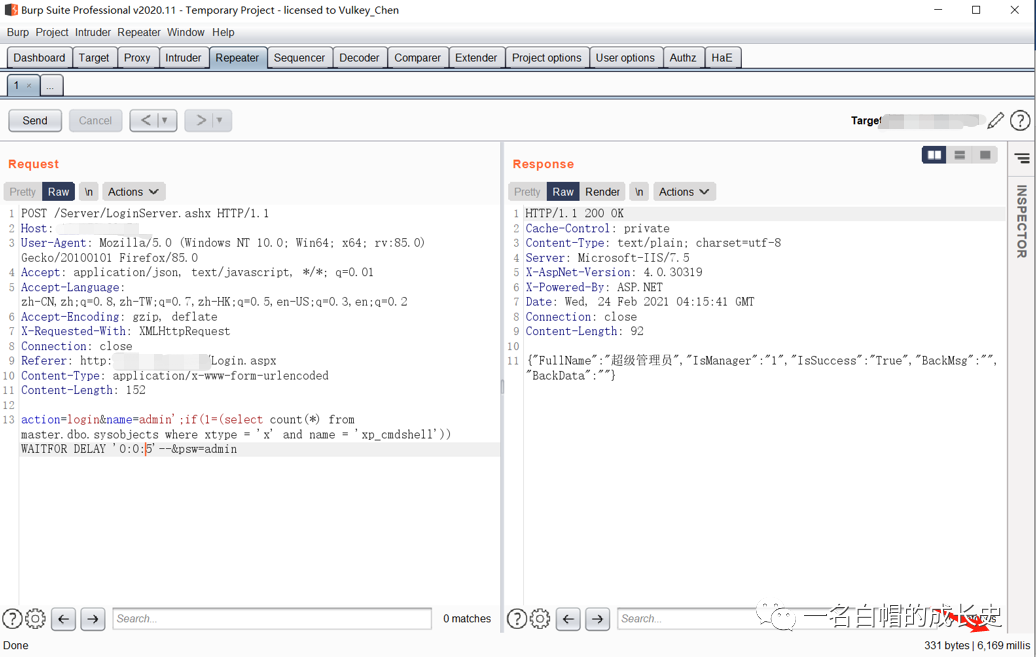This screenshot has width=1036, height=661.
Task: Switch to the Sequencer tab
Action: point(299,58)
